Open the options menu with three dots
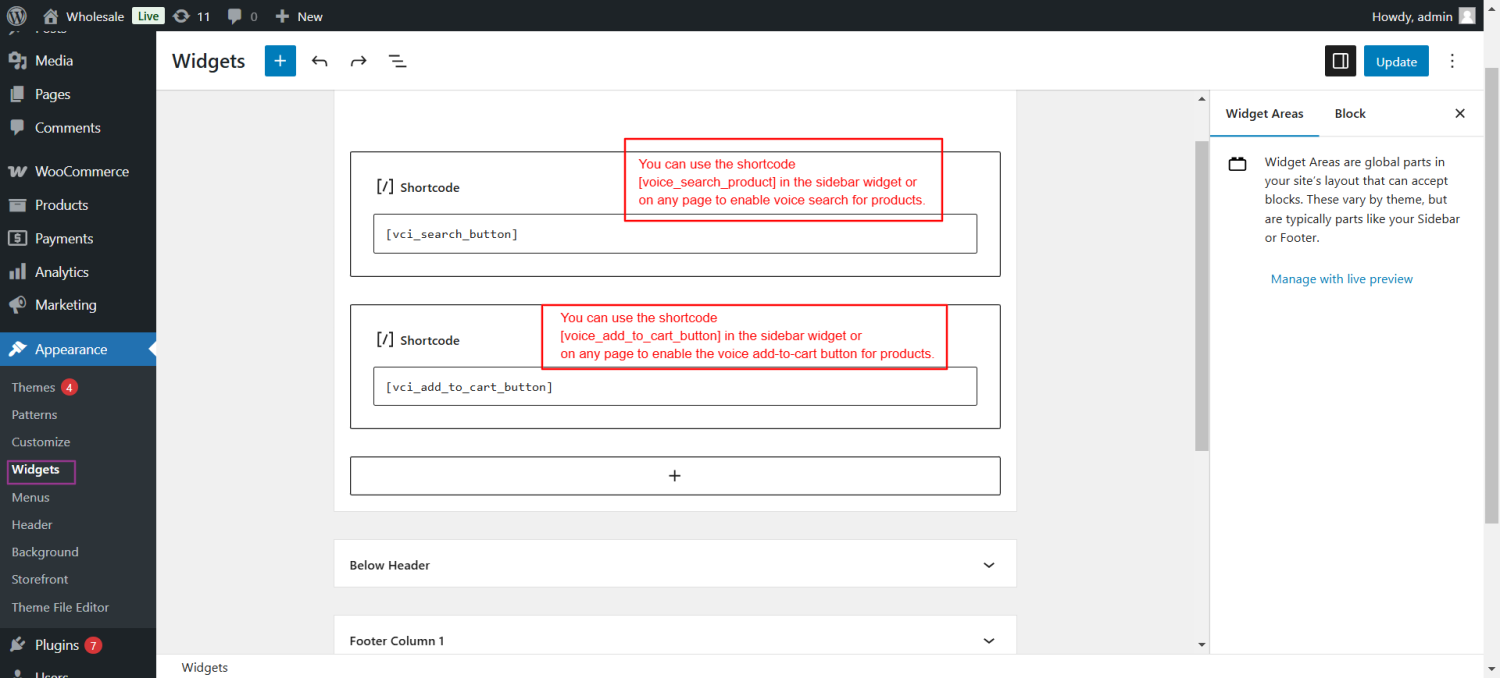The image size is (1500, 678). click(x=1452, y=61)
